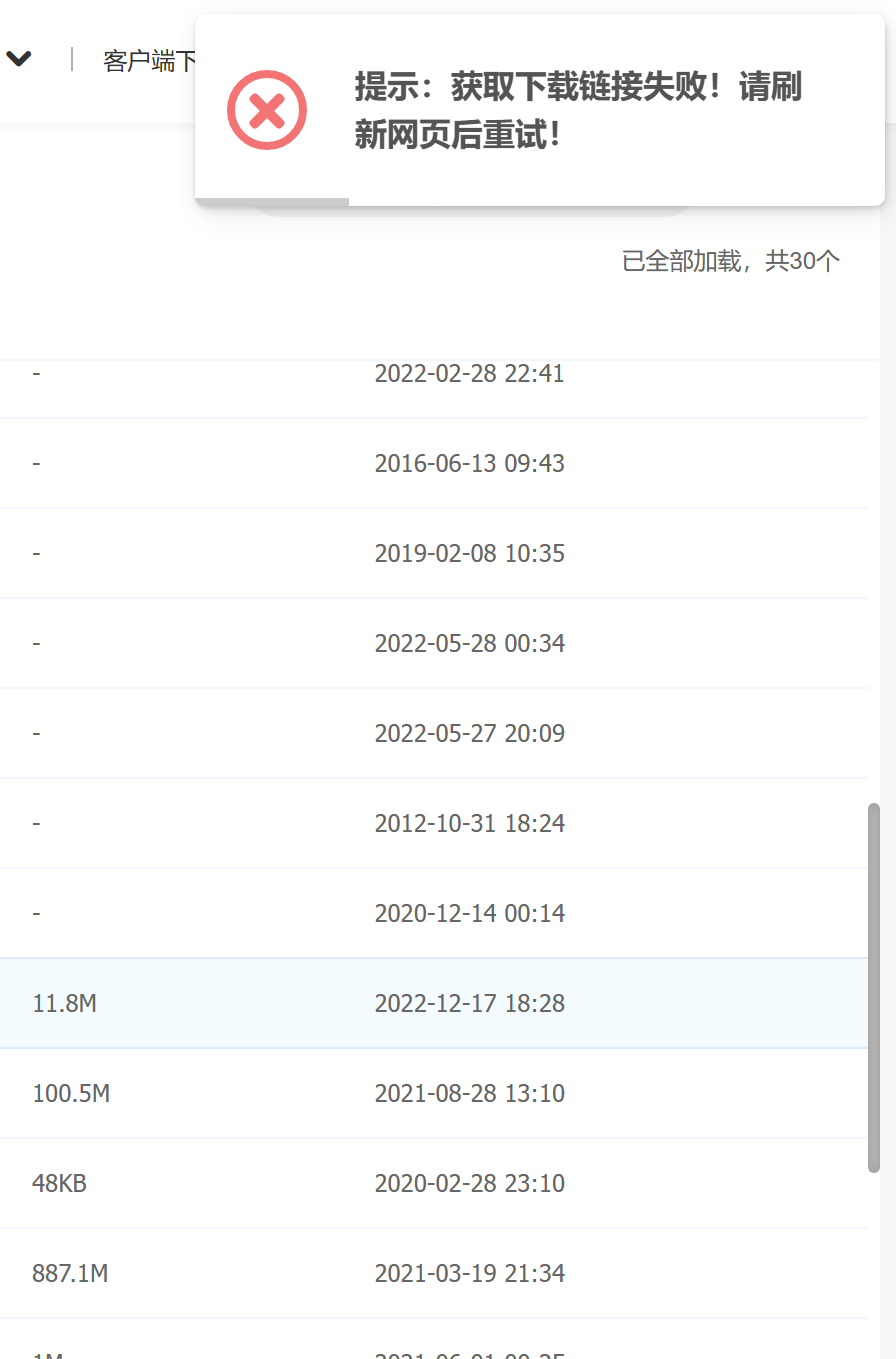This screenshot has height=1359, width=896.
Task: Click the 已全部加载，共30个 status text
Action: coord(731,260)
